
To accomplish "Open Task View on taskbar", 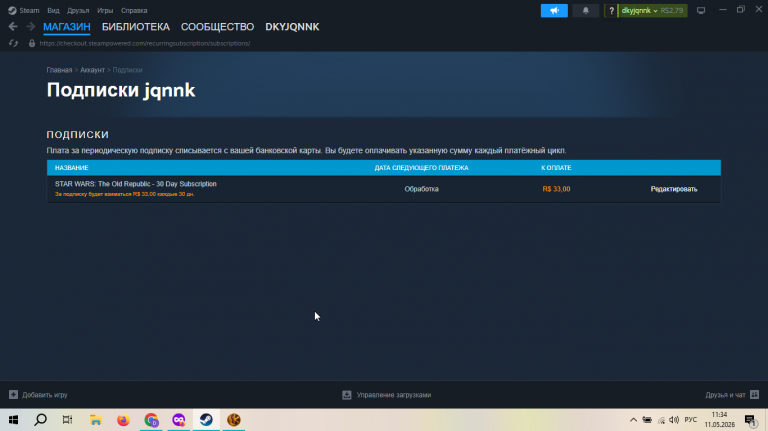I will click(68, 420).
